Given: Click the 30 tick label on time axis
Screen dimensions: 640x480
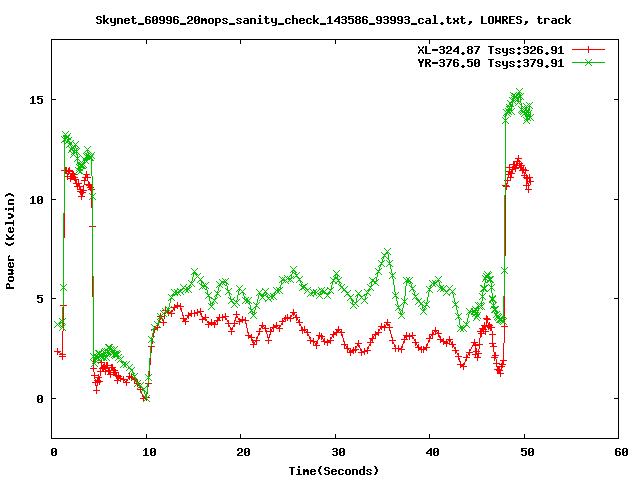Looking at the screenshot, I should coord(336,451).
